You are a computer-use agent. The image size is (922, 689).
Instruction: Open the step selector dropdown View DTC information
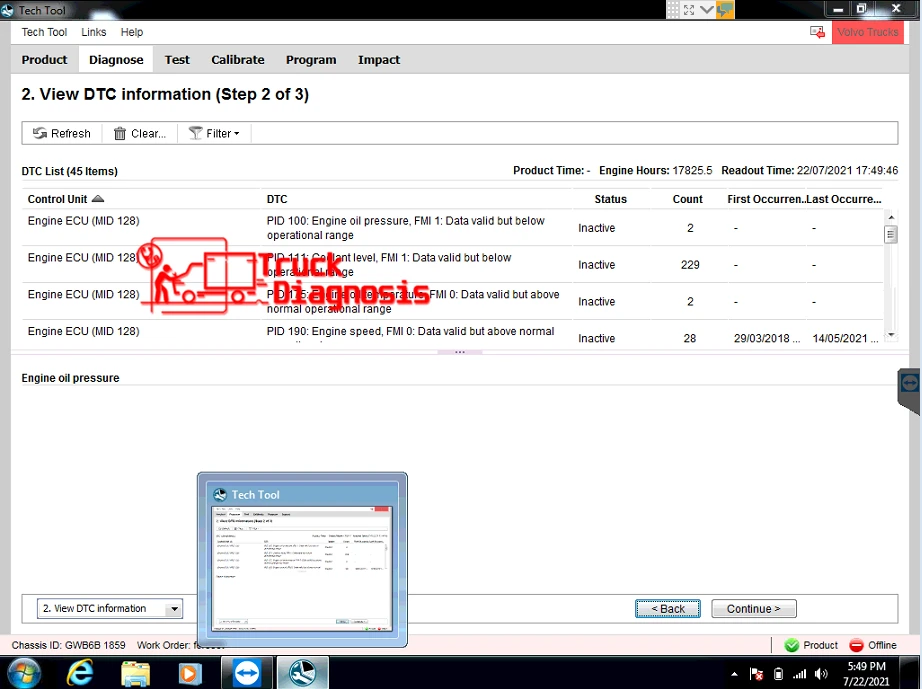point(110,608)
